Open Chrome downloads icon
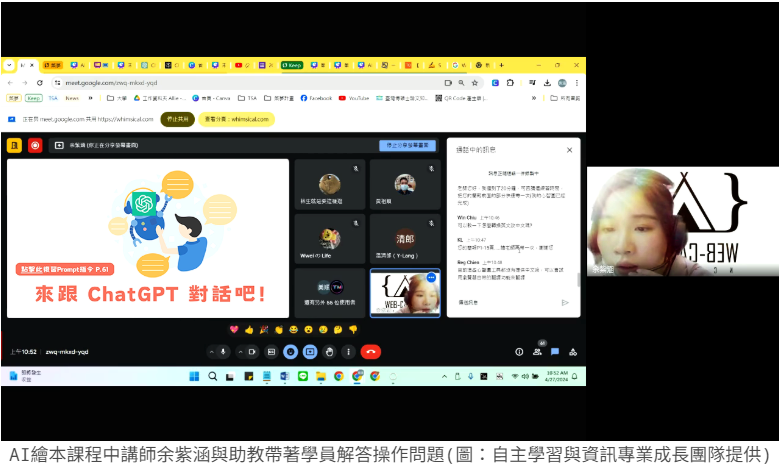The image size is (779, 464). [x=547, y=83]
